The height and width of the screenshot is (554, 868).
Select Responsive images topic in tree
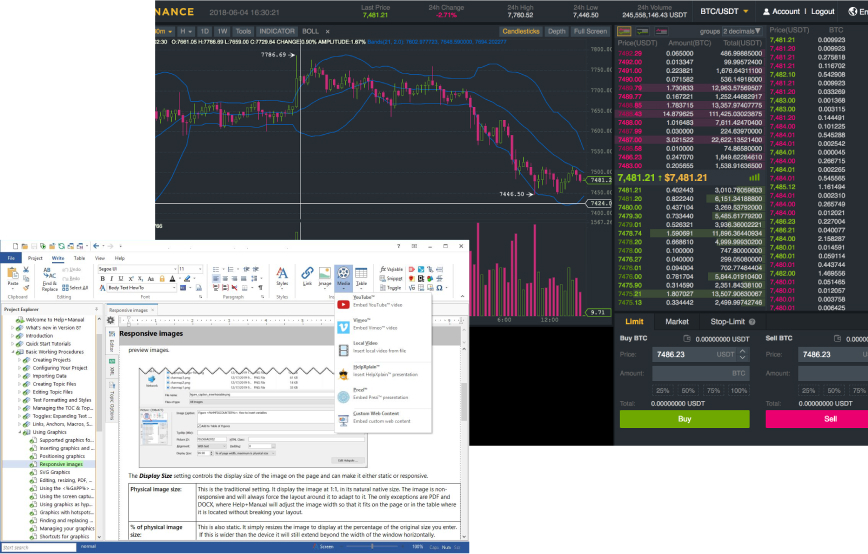point(60,464)
